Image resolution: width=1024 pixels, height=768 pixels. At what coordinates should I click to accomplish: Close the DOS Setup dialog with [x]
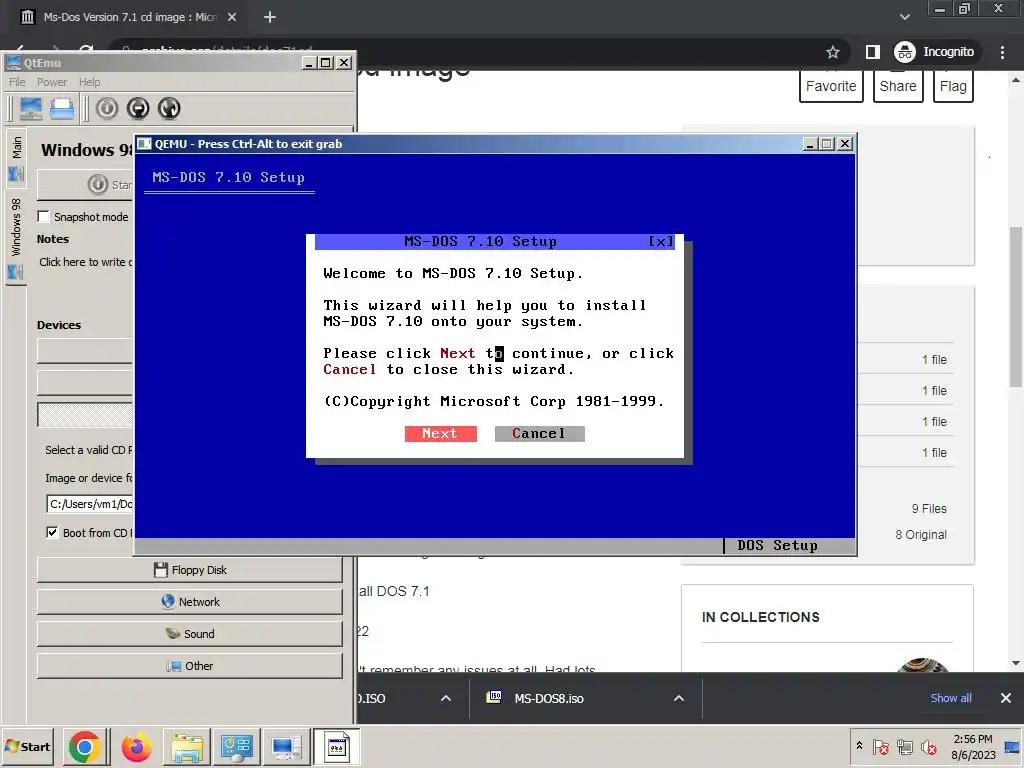(660, 242)
